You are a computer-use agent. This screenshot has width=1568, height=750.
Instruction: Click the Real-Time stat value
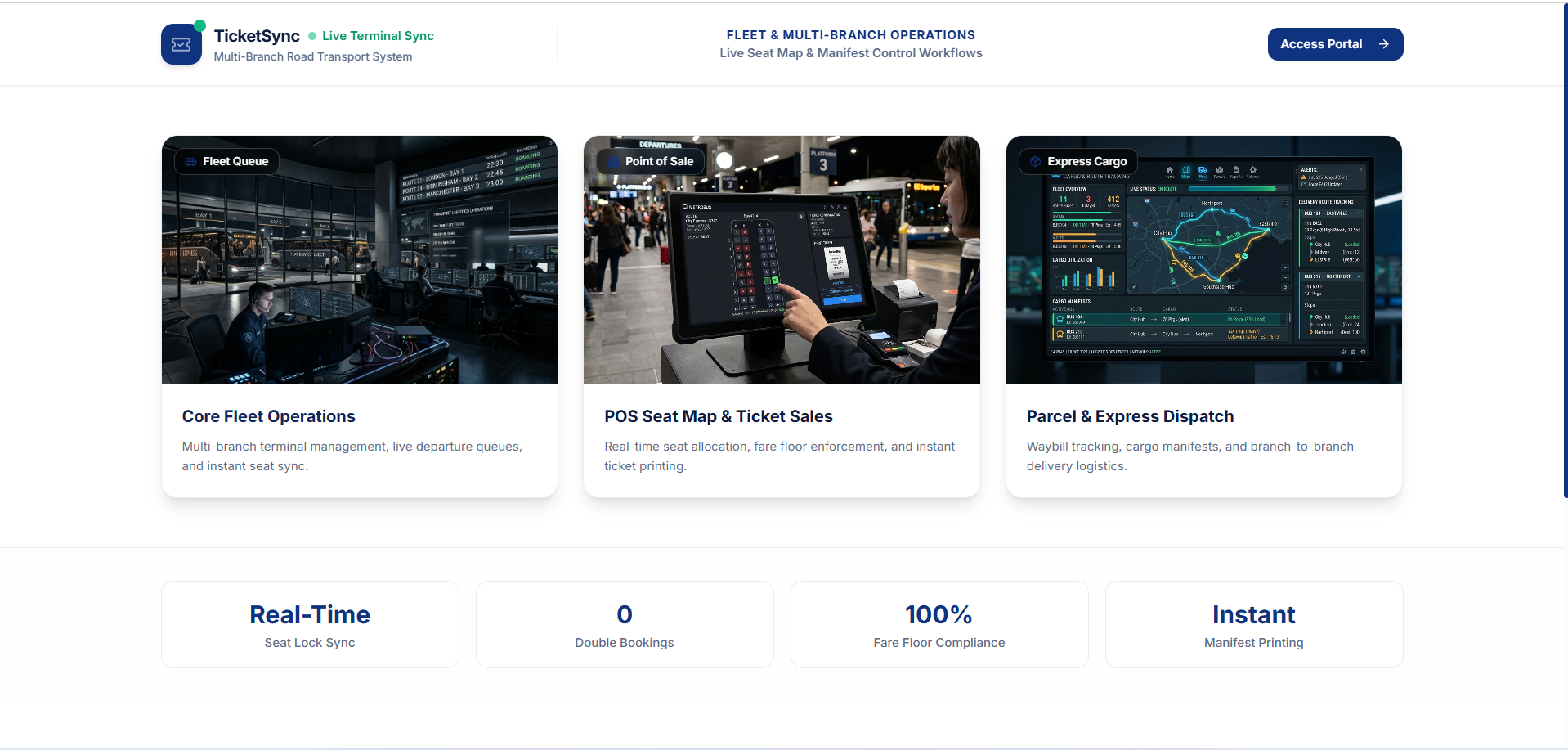310,614
